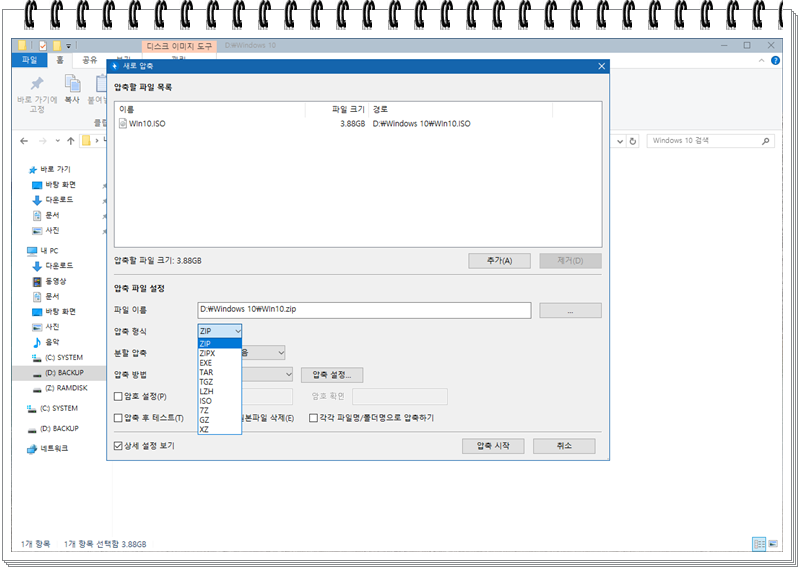Collapse the 압축 형식 ZIP combo box
This screenshot has width=800, height=569.
(x=219, y=331)
